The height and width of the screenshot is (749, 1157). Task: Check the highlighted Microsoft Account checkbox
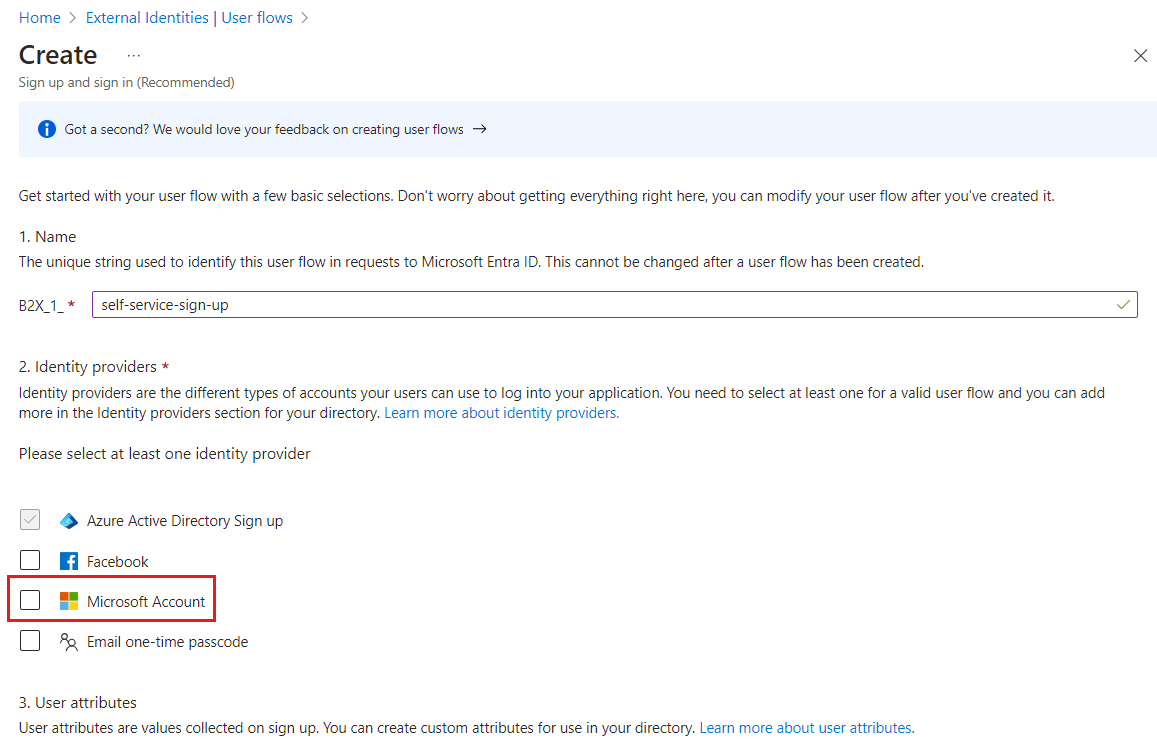(x=30, y=600)
